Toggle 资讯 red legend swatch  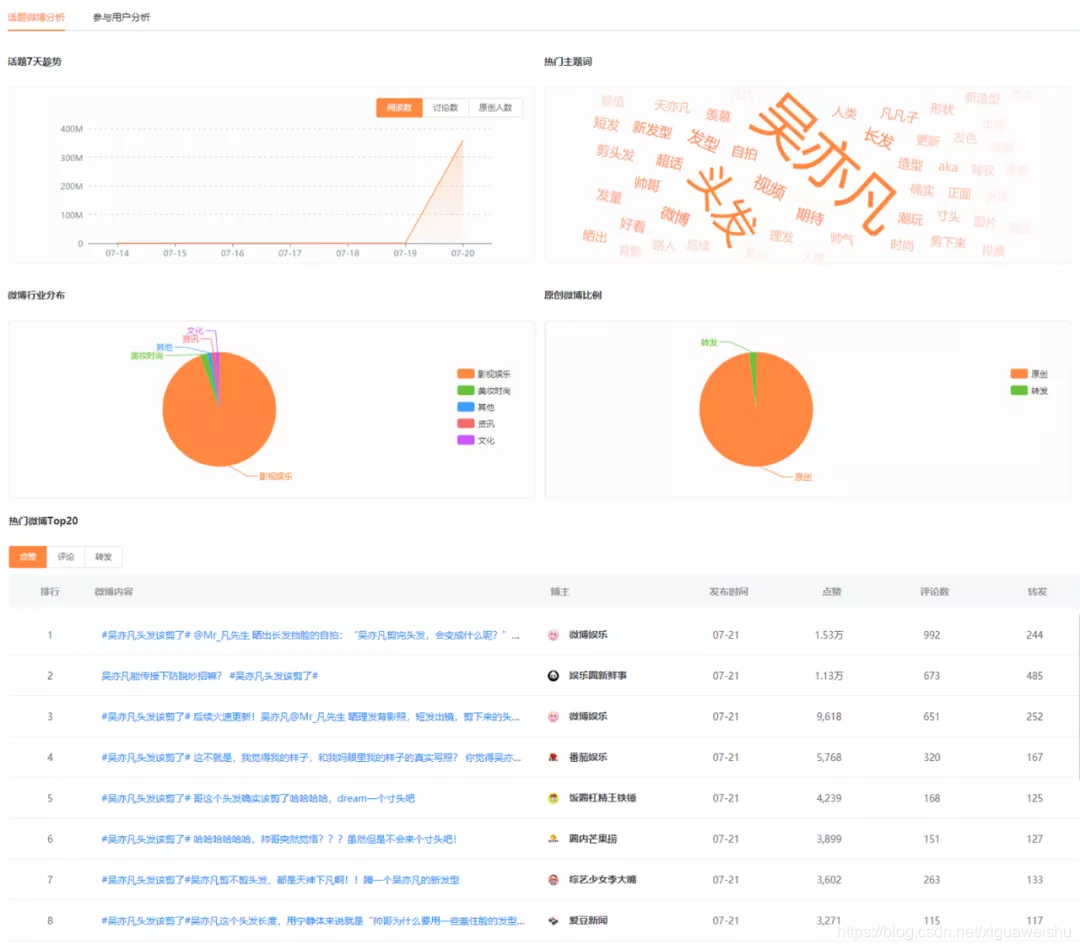point(466,423)
